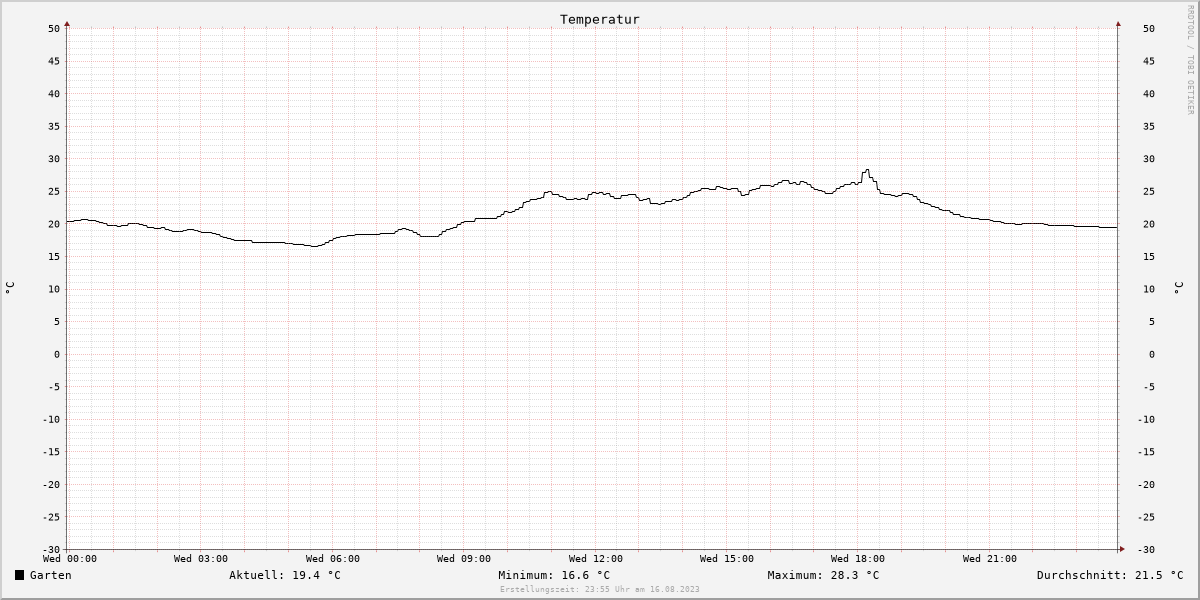Click the 'Wed 09:00' time axis label

click(464, 559)
